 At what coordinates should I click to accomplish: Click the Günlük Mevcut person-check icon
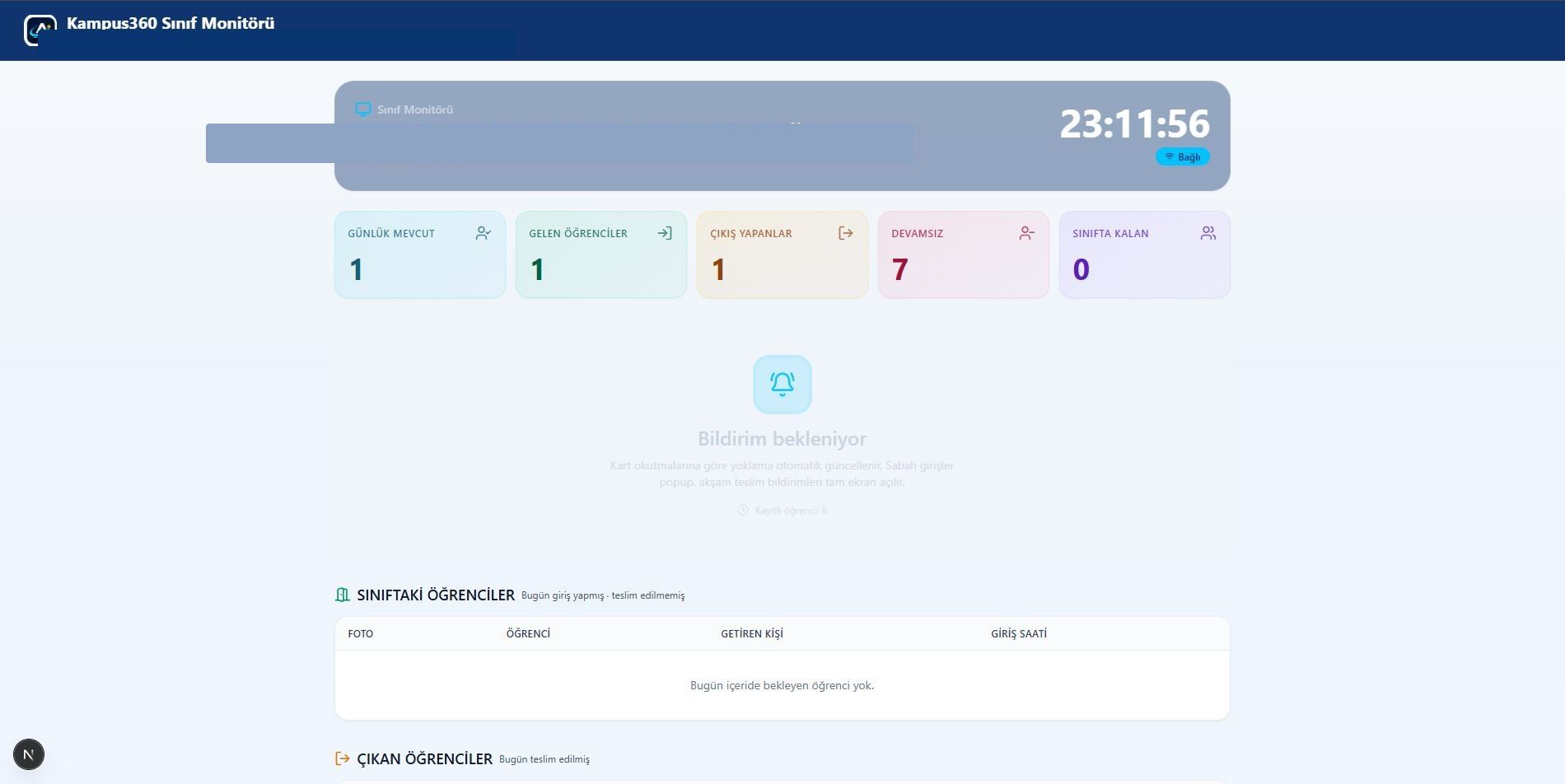tap(484, 233)
